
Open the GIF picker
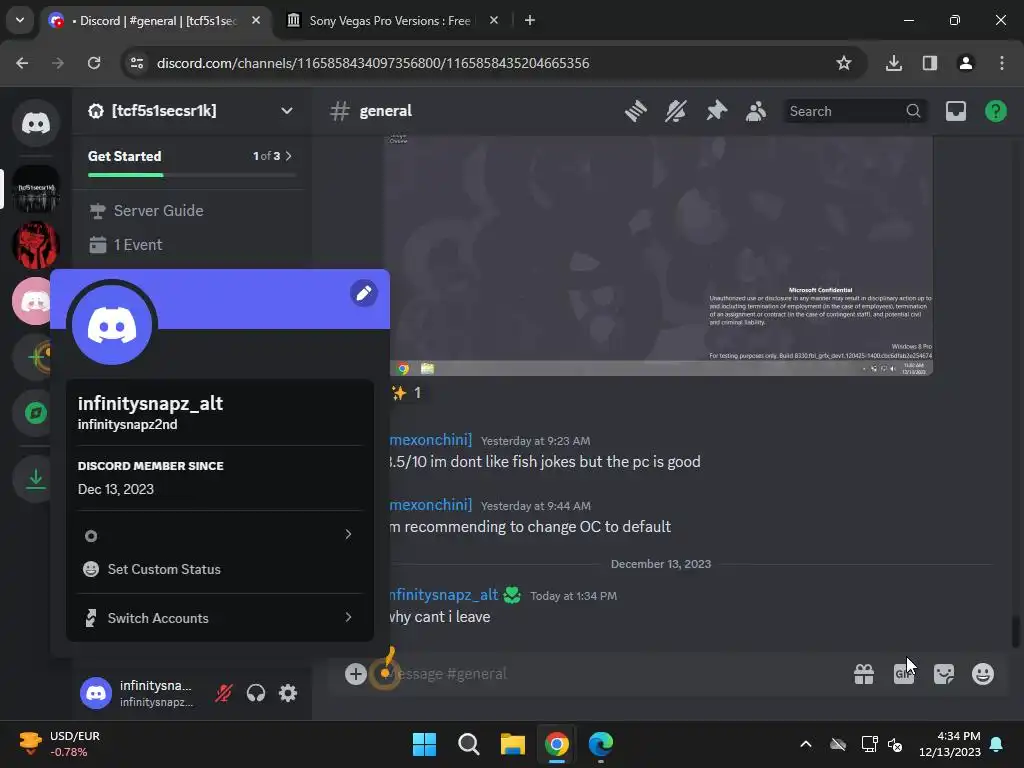coord(904,674)
